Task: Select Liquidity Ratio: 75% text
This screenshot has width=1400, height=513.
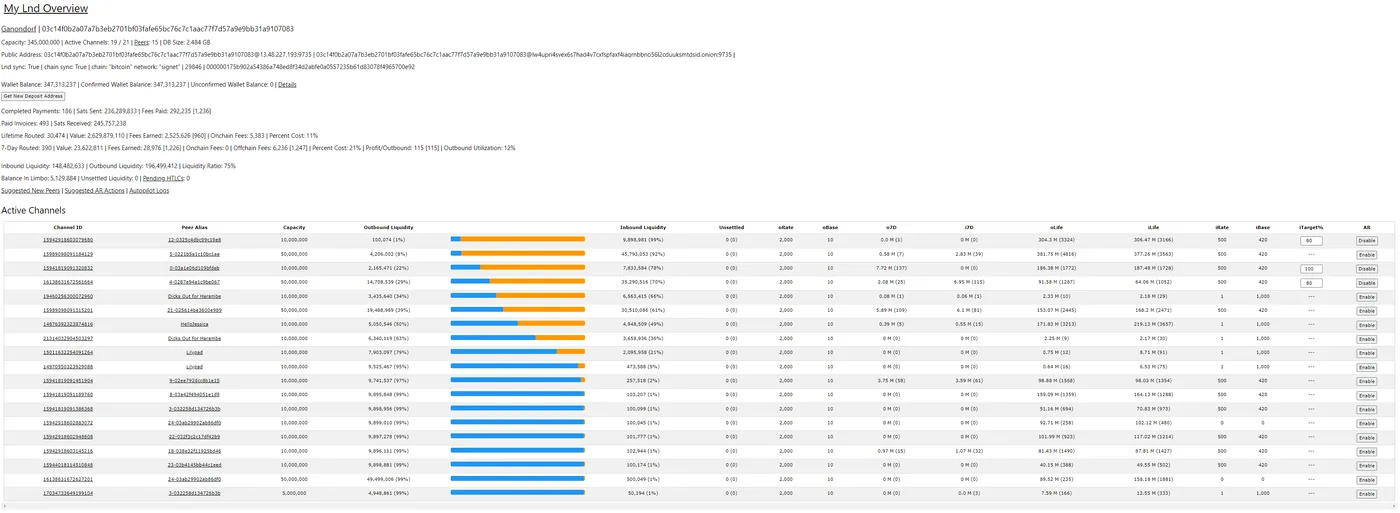Action: coord(209,166)
